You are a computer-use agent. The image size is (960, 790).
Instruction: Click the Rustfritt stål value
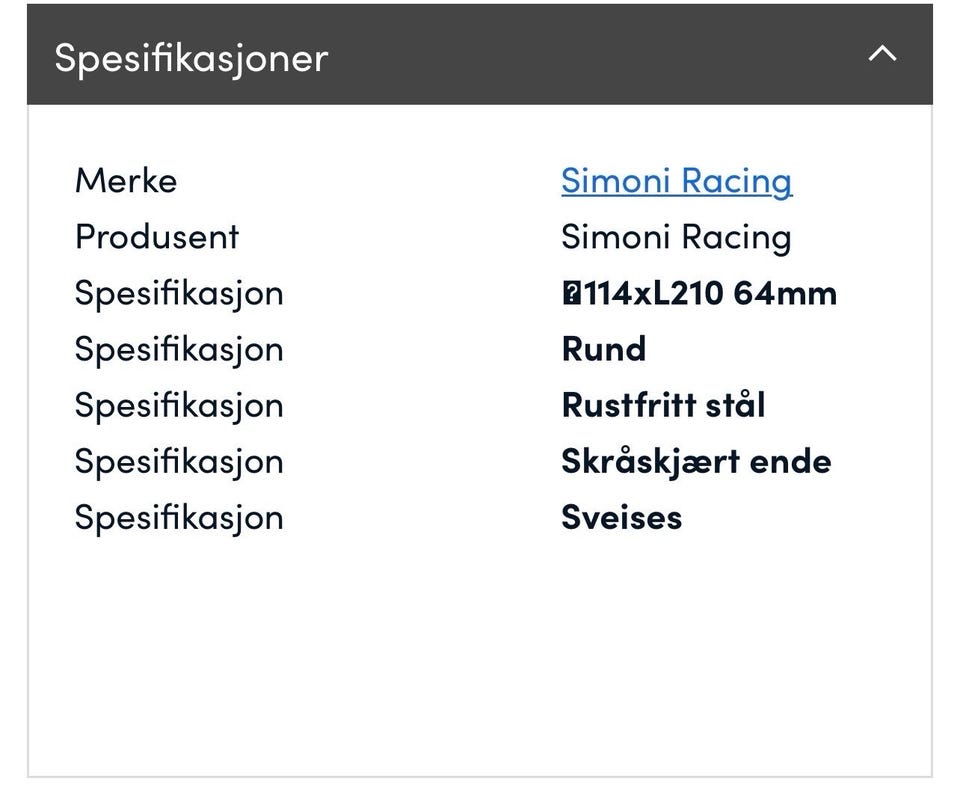[x=663, y=405]
